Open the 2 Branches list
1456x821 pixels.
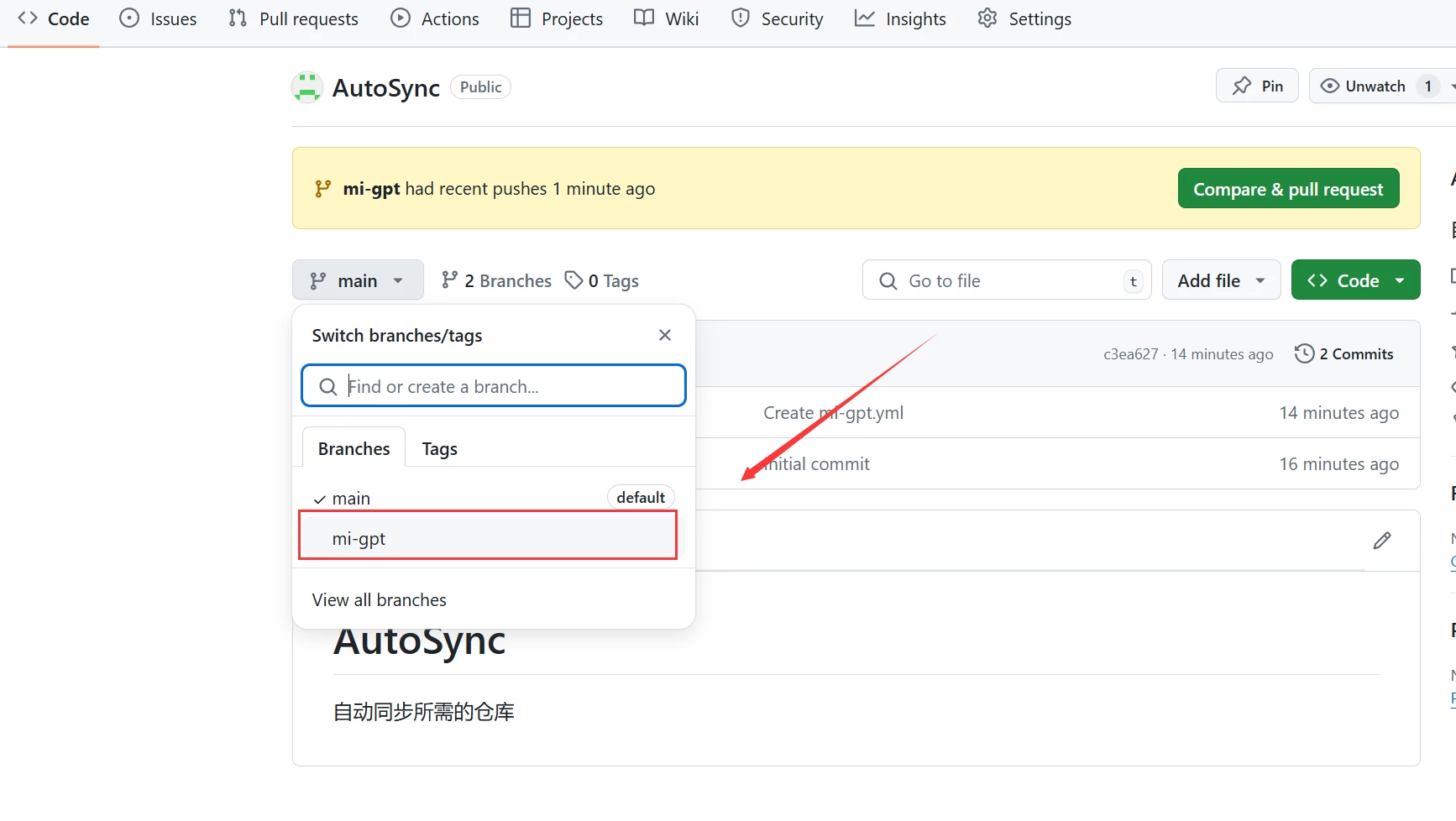496,281
